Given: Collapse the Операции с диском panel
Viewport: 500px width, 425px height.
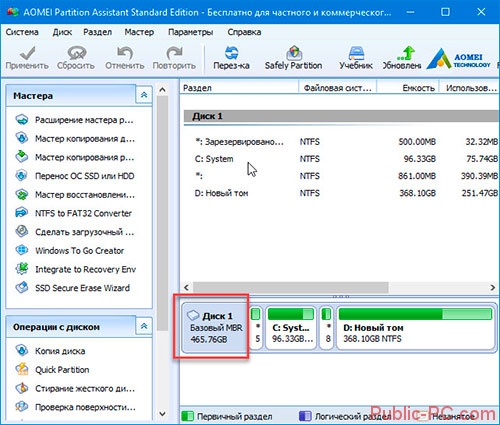Looking at the screenshot, I should [144, 326].
